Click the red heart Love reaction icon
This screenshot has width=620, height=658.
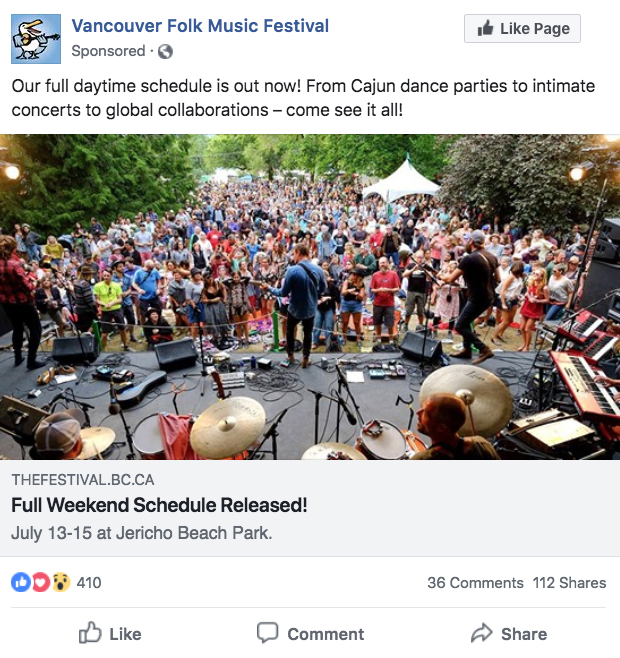[40, 582]
